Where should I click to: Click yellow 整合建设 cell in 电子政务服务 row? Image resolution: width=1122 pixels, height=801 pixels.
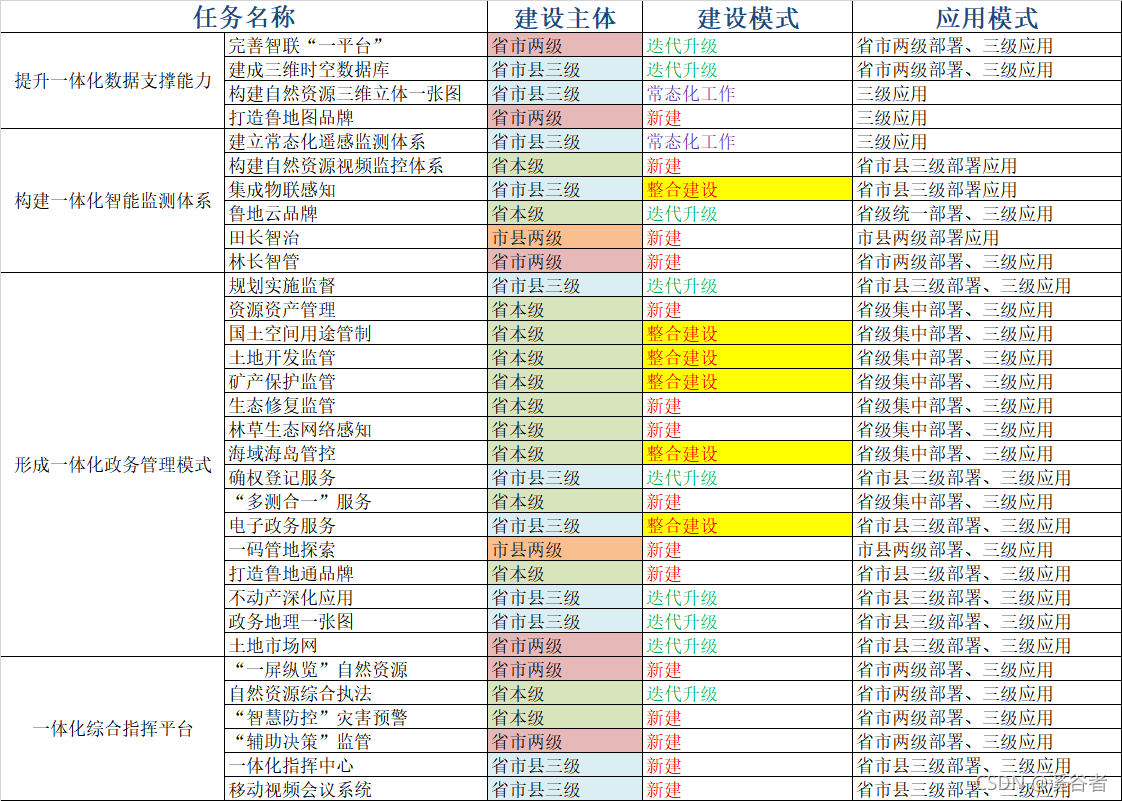(x=747, y=525)
